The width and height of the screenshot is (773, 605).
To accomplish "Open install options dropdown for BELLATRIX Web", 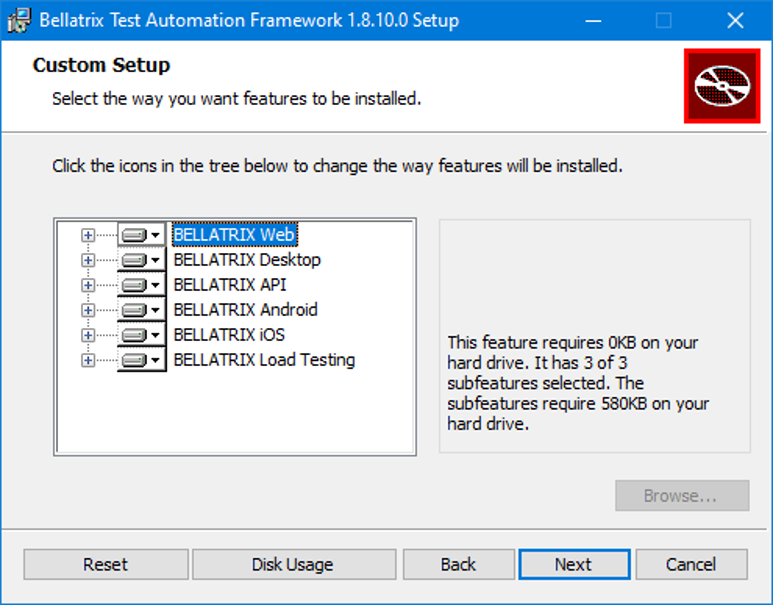I will 141,235.
